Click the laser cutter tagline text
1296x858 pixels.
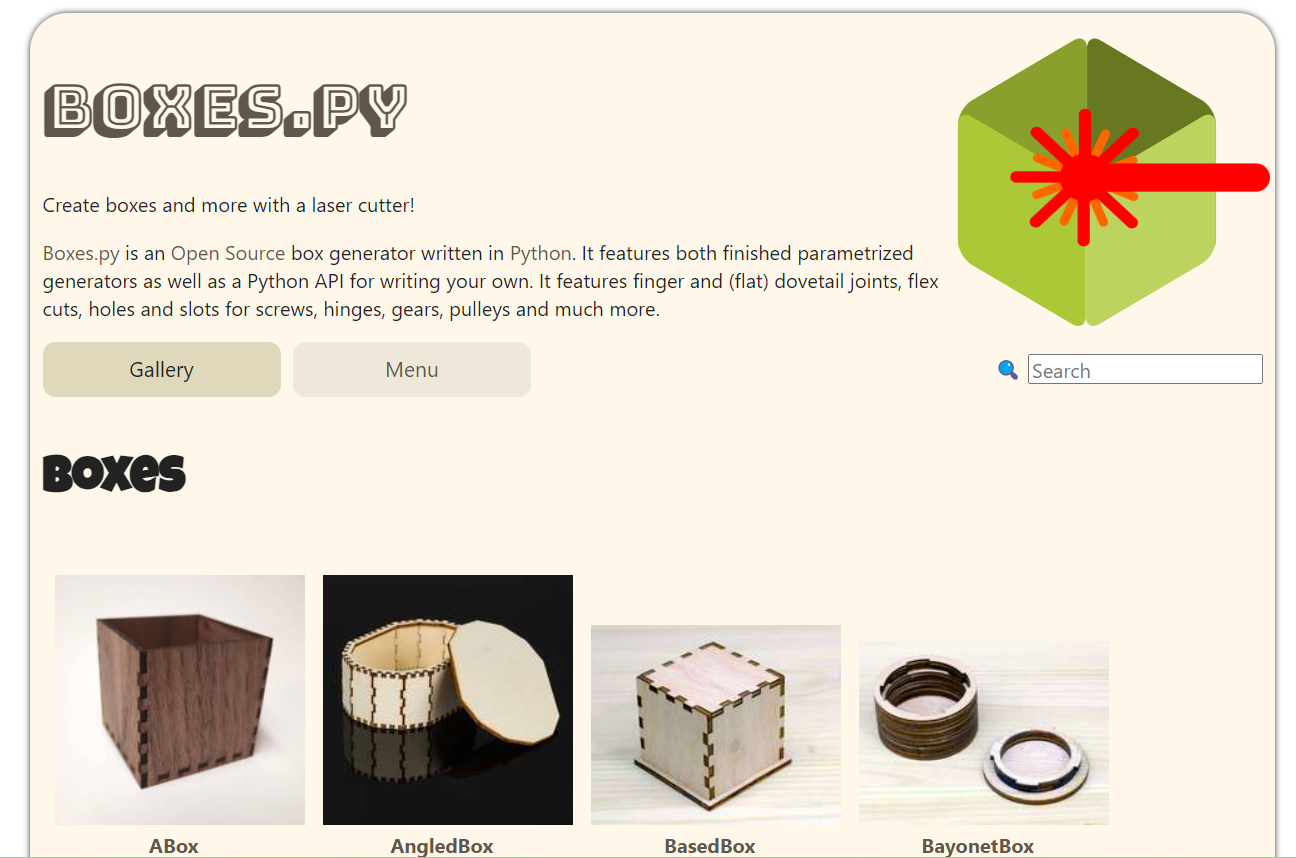(x=229, y=205)
